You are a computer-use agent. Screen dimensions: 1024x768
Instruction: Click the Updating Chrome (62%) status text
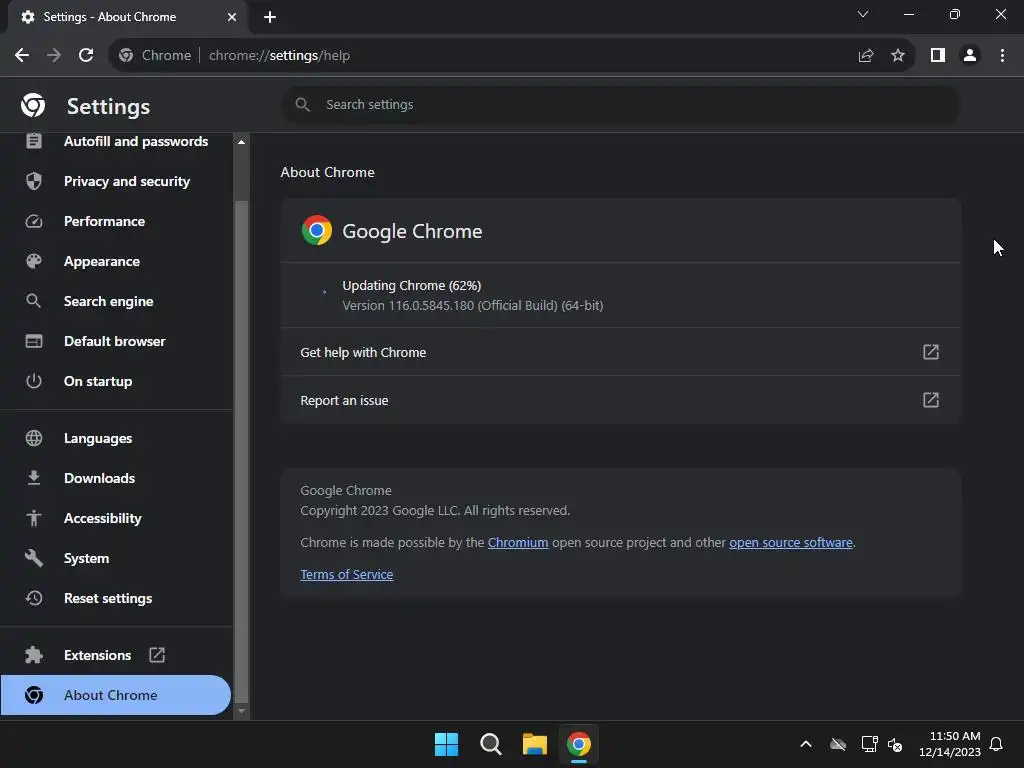411,285
